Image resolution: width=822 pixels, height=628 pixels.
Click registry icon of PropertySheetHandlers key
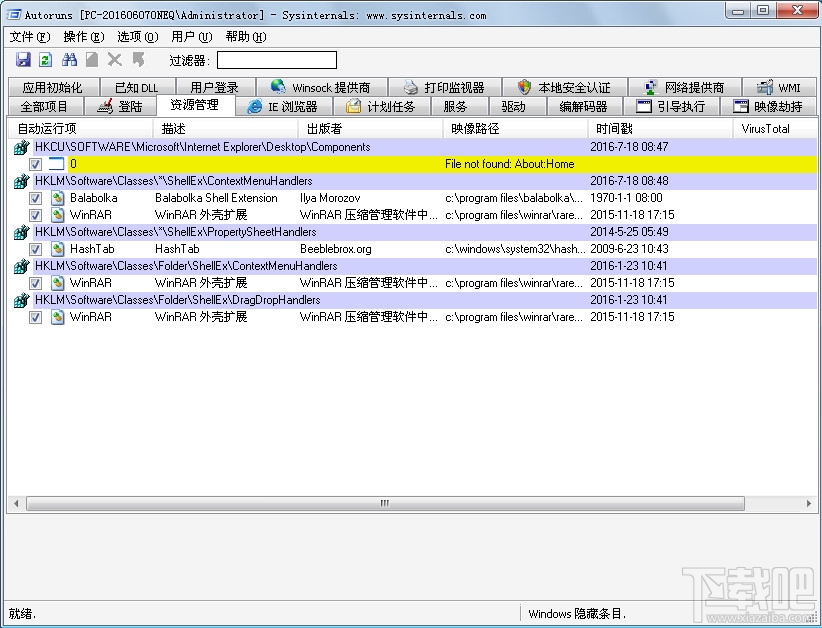pos(21,232)
